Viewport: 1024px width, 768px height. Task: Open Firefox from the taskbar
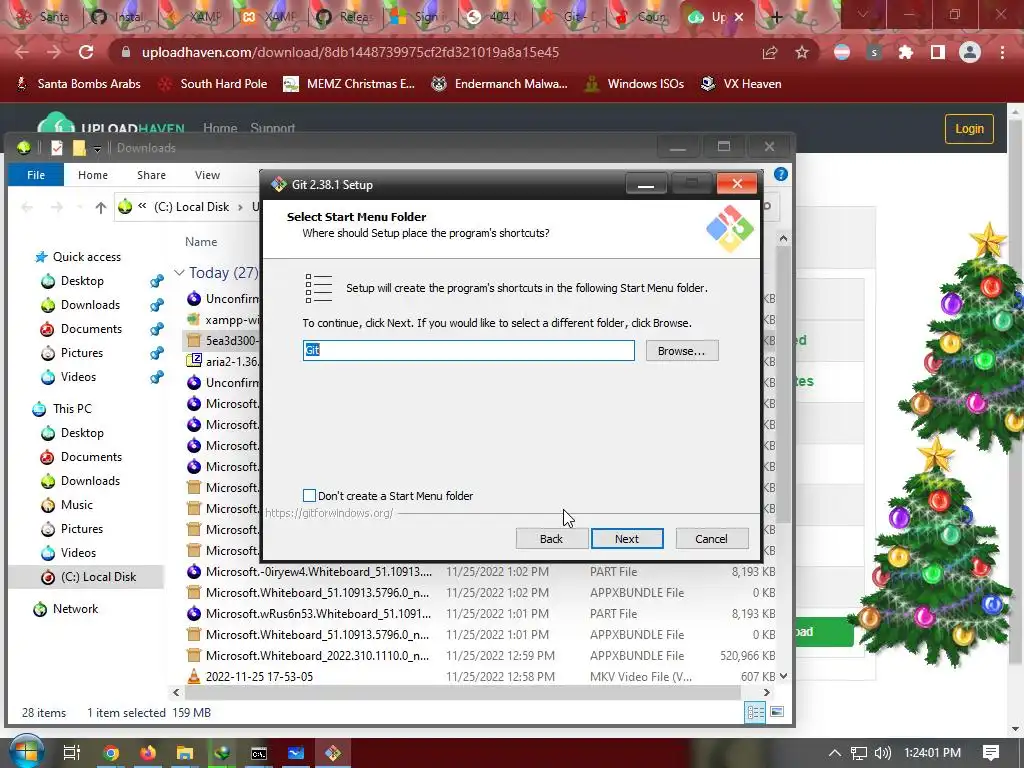pos(148,753)
